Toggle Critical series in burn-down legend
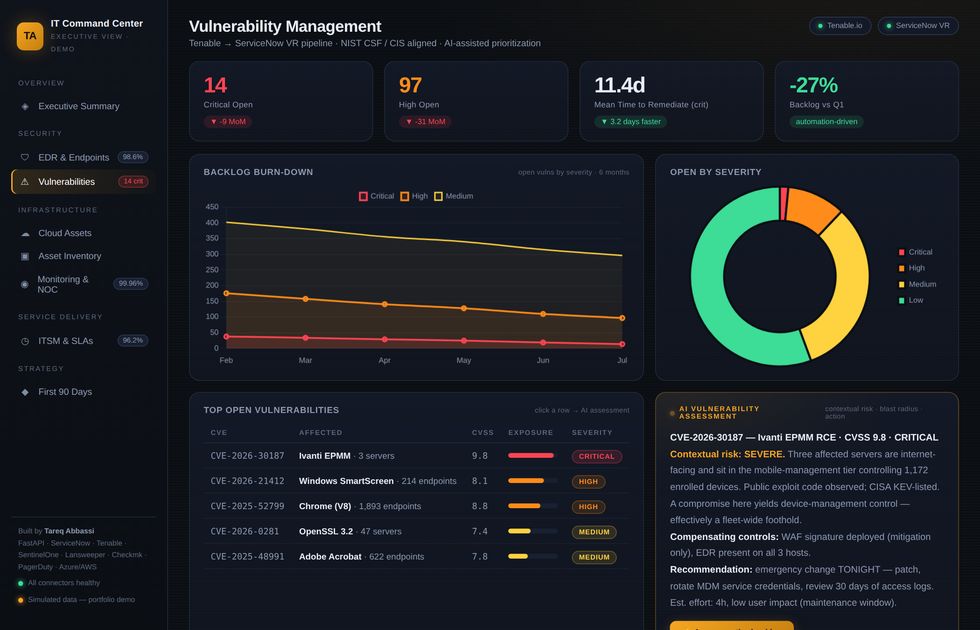Image resolution: width=980 pixels, height=630 pixels. [x=376, y=196]
